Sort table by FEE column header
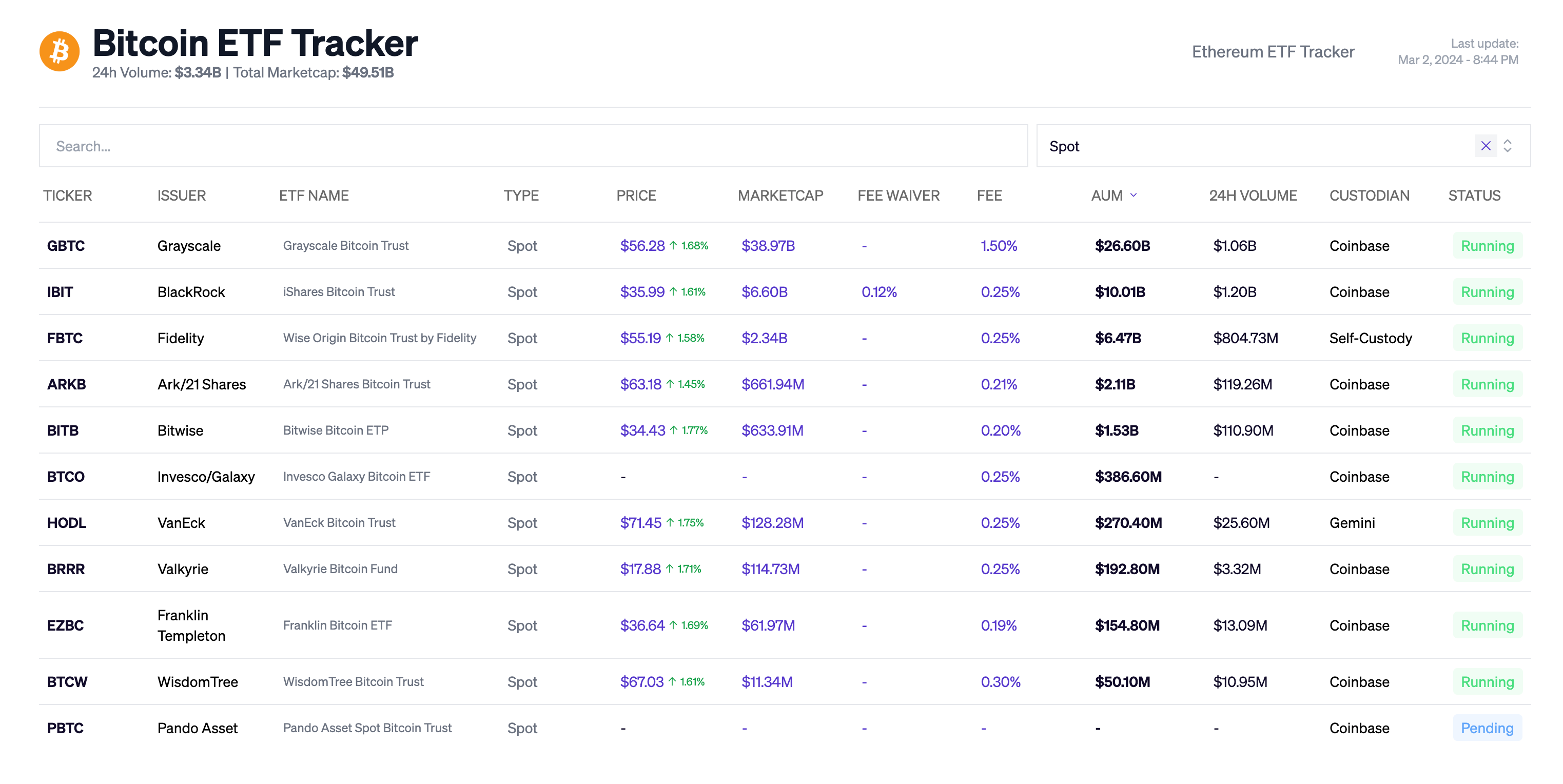 coord(990,195)
